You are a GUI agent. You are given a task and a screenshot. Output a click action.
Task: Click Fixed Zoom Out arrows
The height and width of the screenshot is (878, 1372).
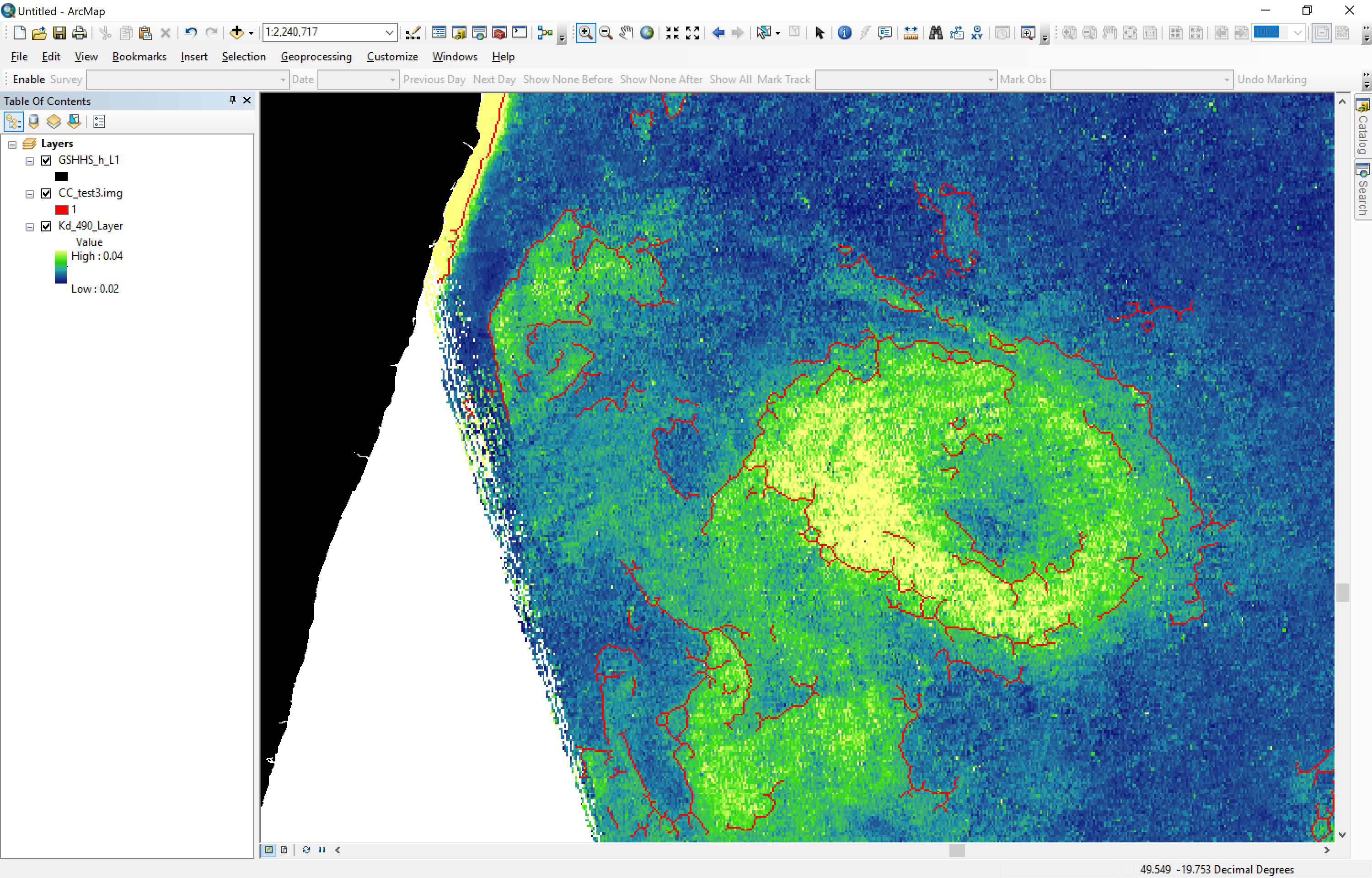(x=692, y=32)
